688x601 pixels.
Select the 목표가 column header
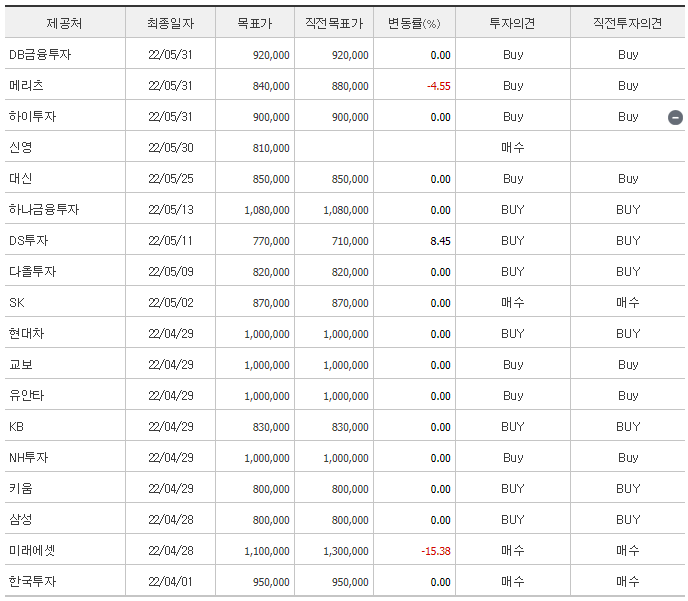tap(254, 23)
